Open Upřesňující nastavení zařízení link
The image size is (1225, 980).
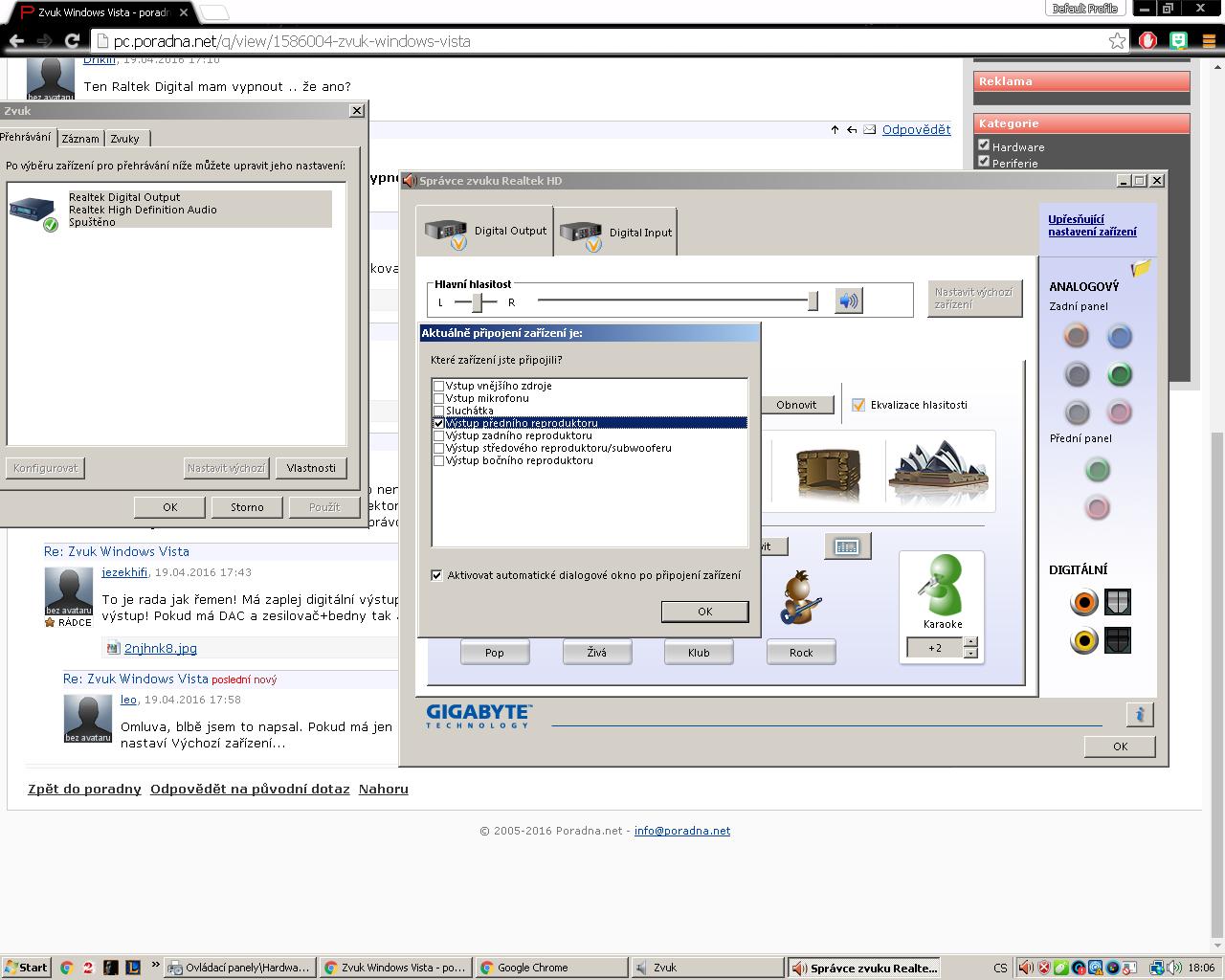[x=1092, y=225]
